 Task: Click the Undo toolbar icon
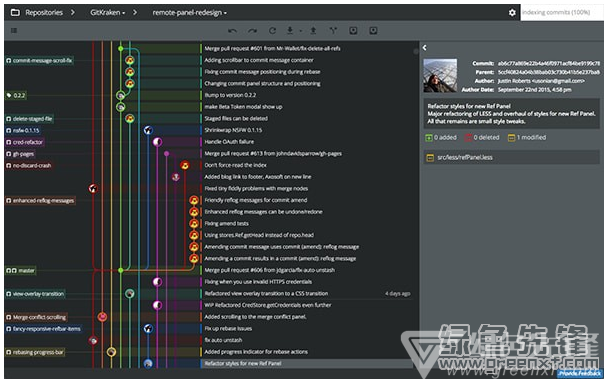click(232, 31)
